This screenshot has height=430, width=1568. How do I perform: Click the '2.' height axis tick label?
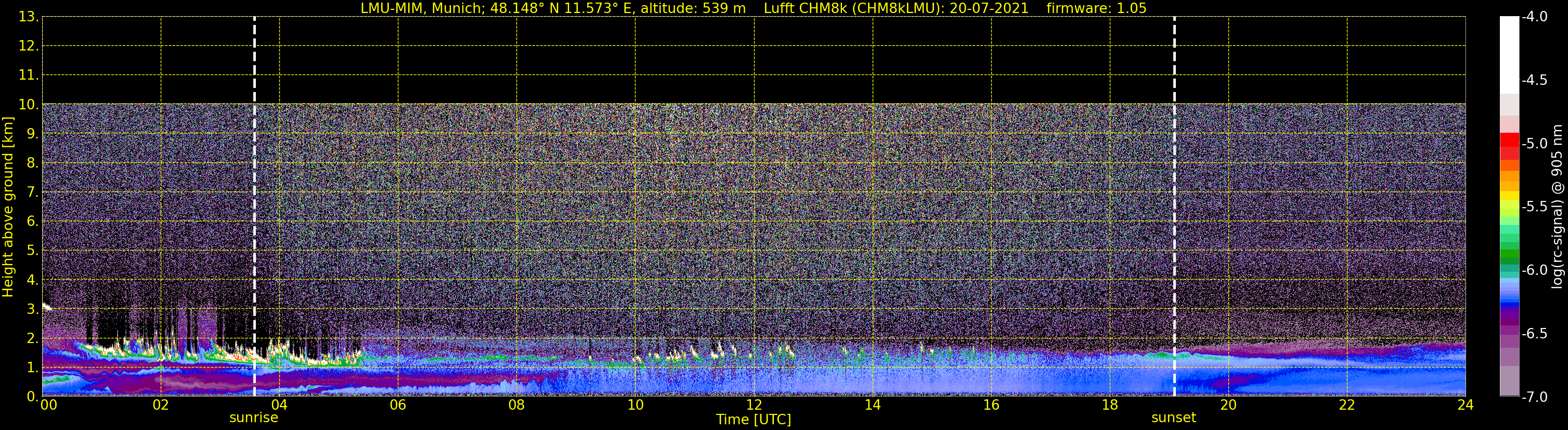click(32, 339)
